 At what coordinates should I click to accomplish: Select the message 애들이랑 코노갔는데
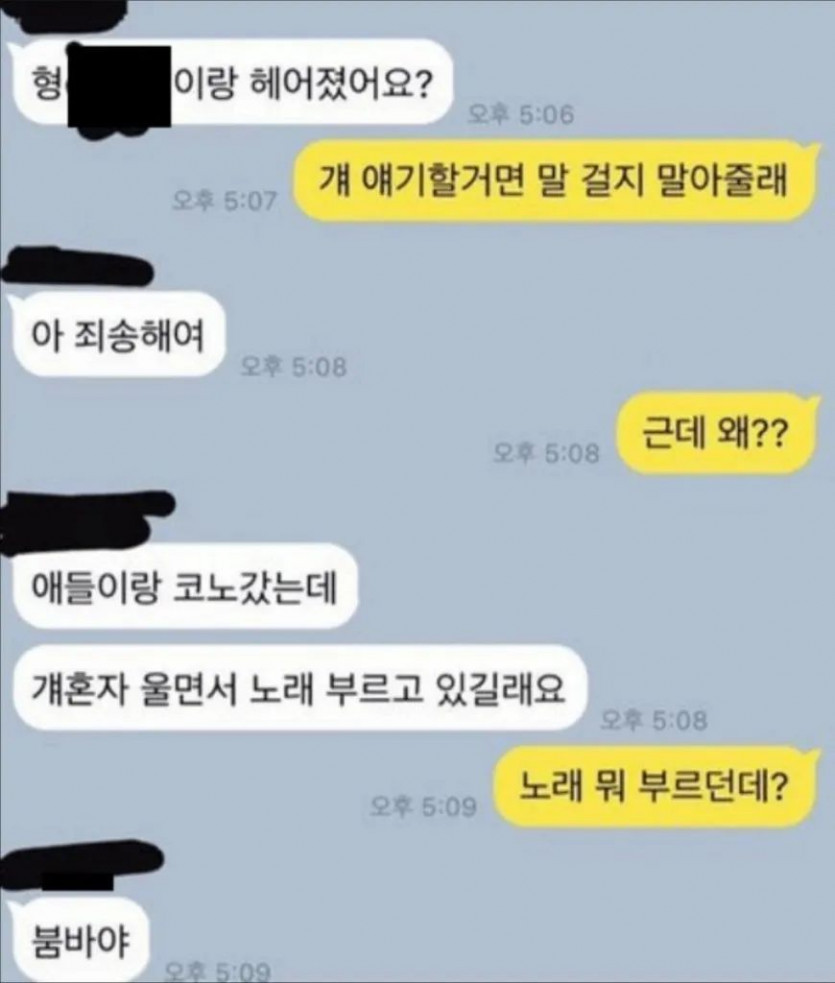pyautogui.click(x=185, y=587)
